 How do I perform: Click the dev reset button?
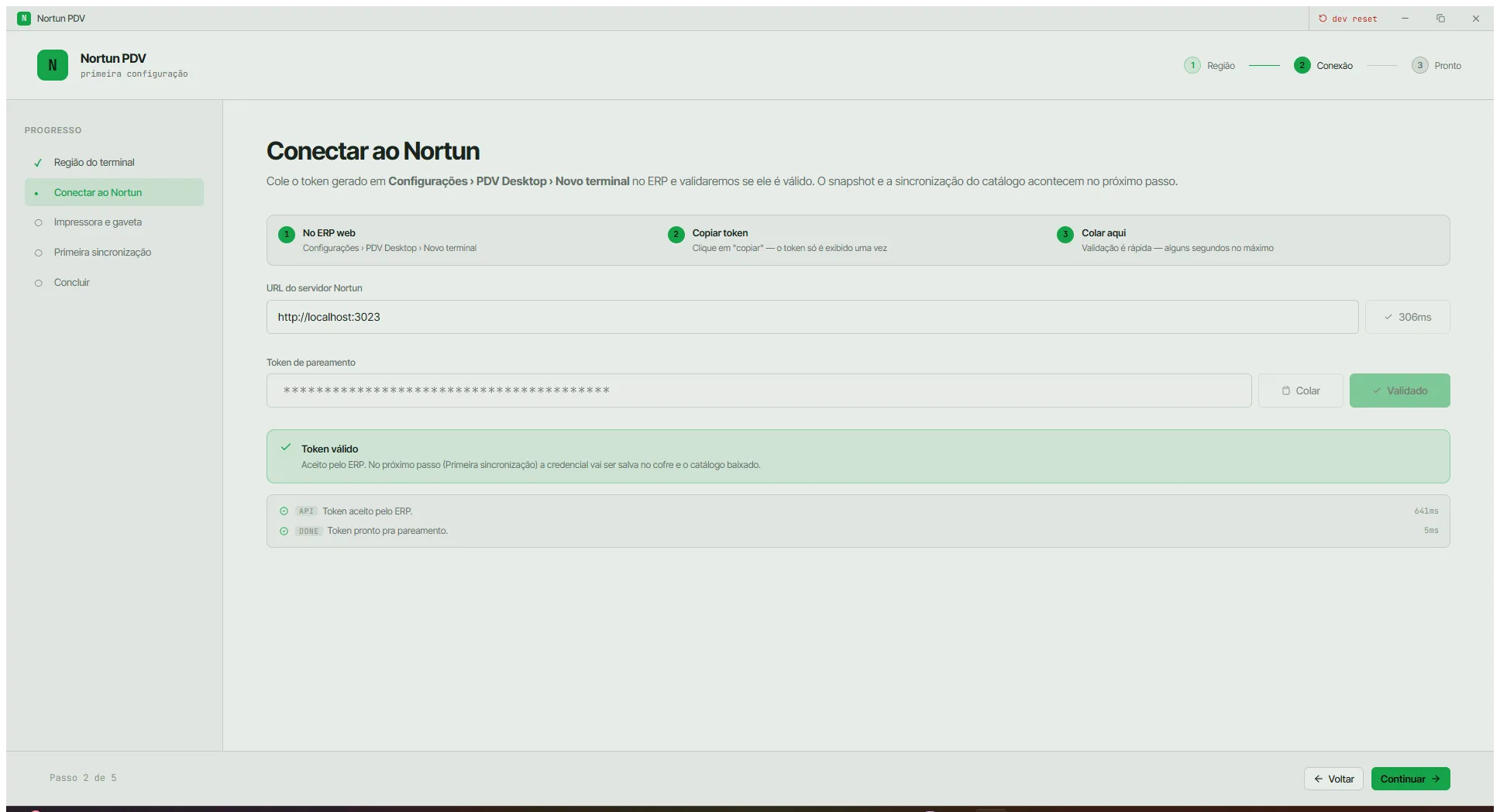pos(1348,19)
